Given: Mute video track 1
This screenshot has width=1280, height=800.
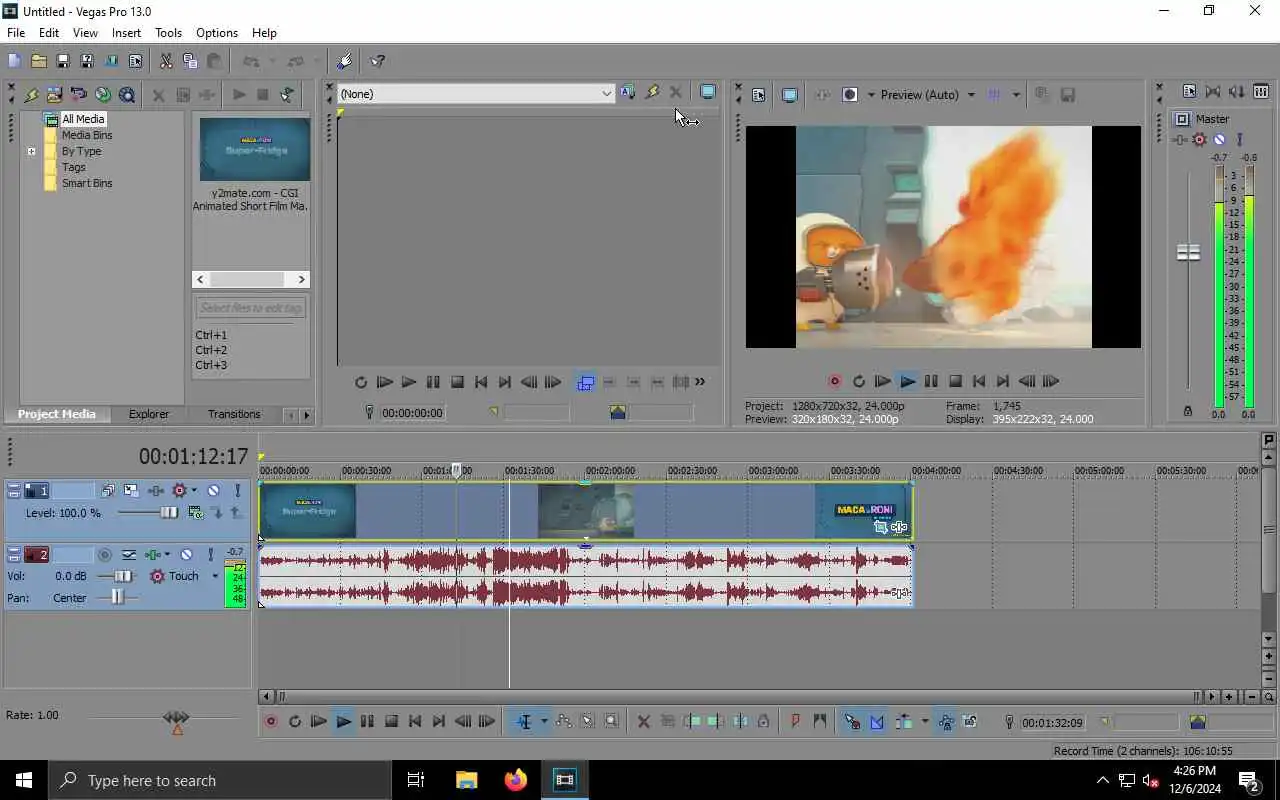Looking at the screenshot, I should pos(213,490).
